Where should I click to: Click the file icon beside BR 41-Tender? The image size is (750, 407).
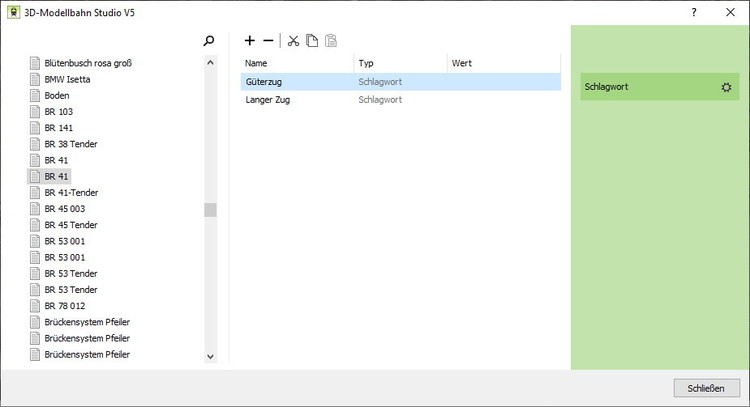pyautogui.click(x=35, y=193)
